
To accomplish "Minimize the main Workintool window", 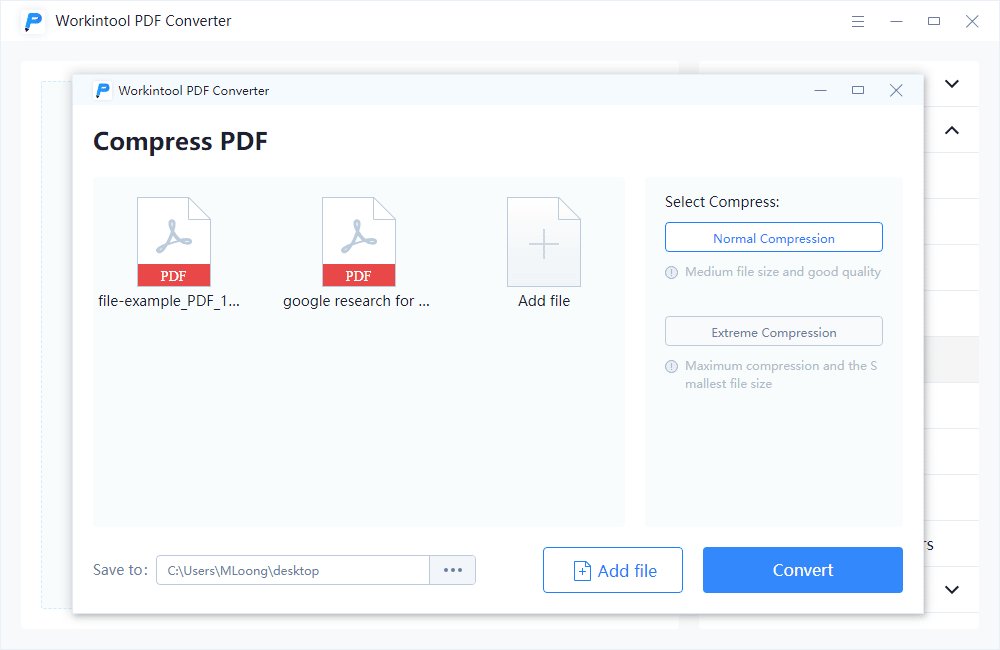I will [896, 22].
